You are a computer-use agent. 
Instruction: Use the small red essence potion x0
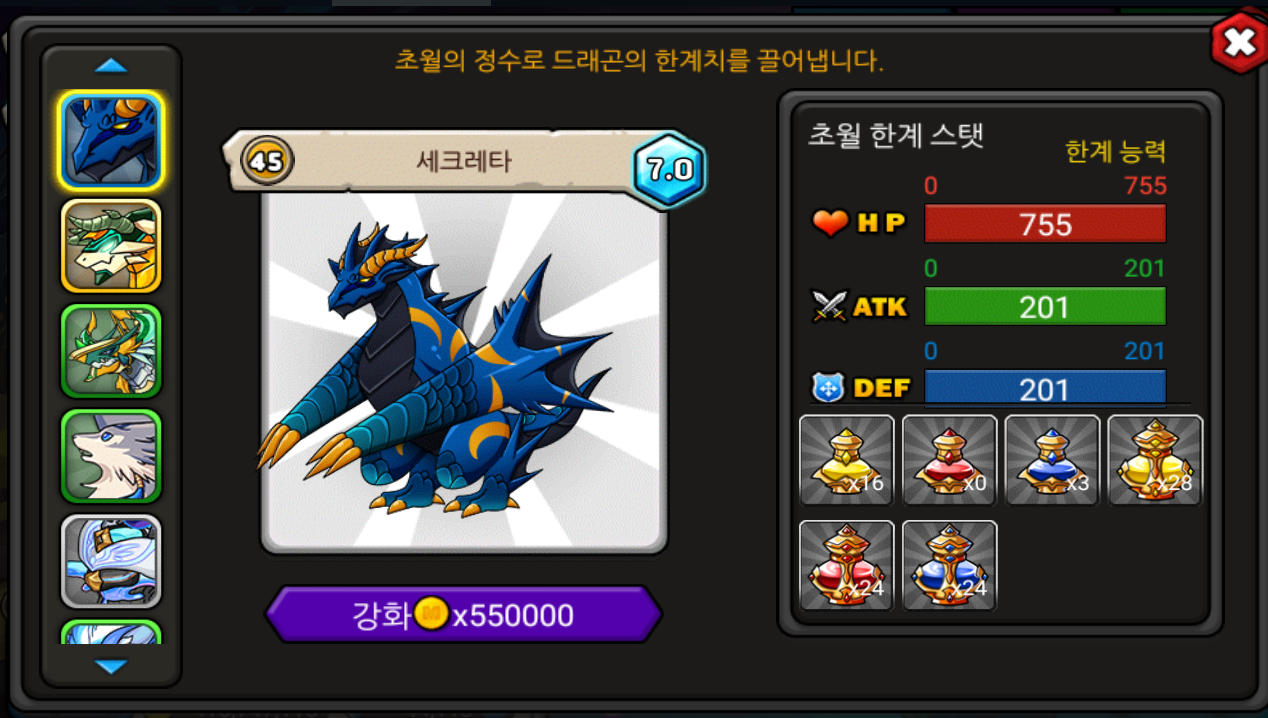point(949,460)
